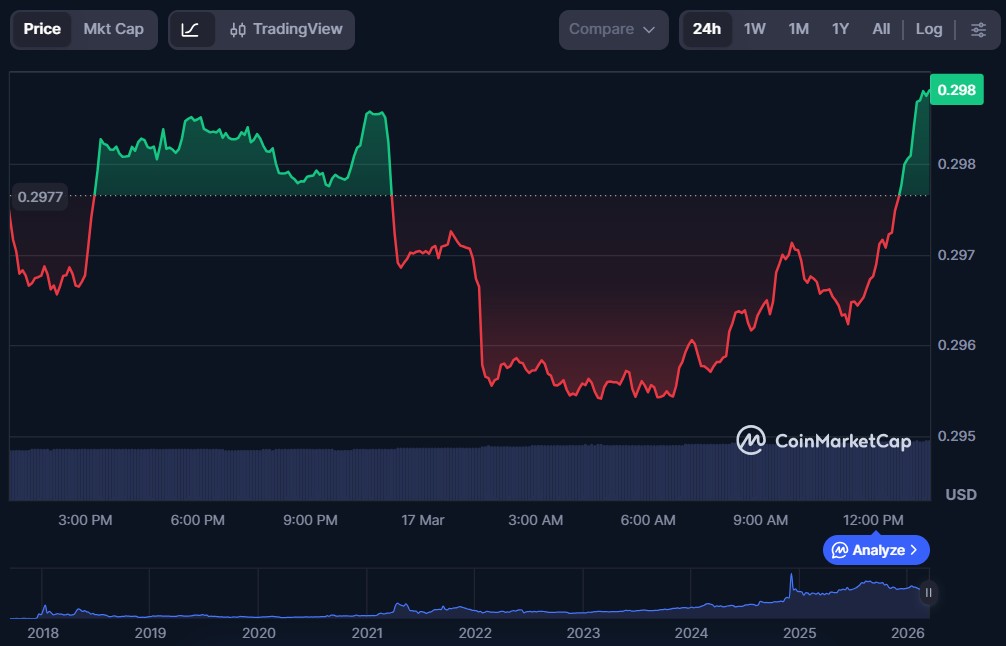The image size is (1006, 646).
Task: Click the chat icon in Analyze button
Action: click(840, 550)
